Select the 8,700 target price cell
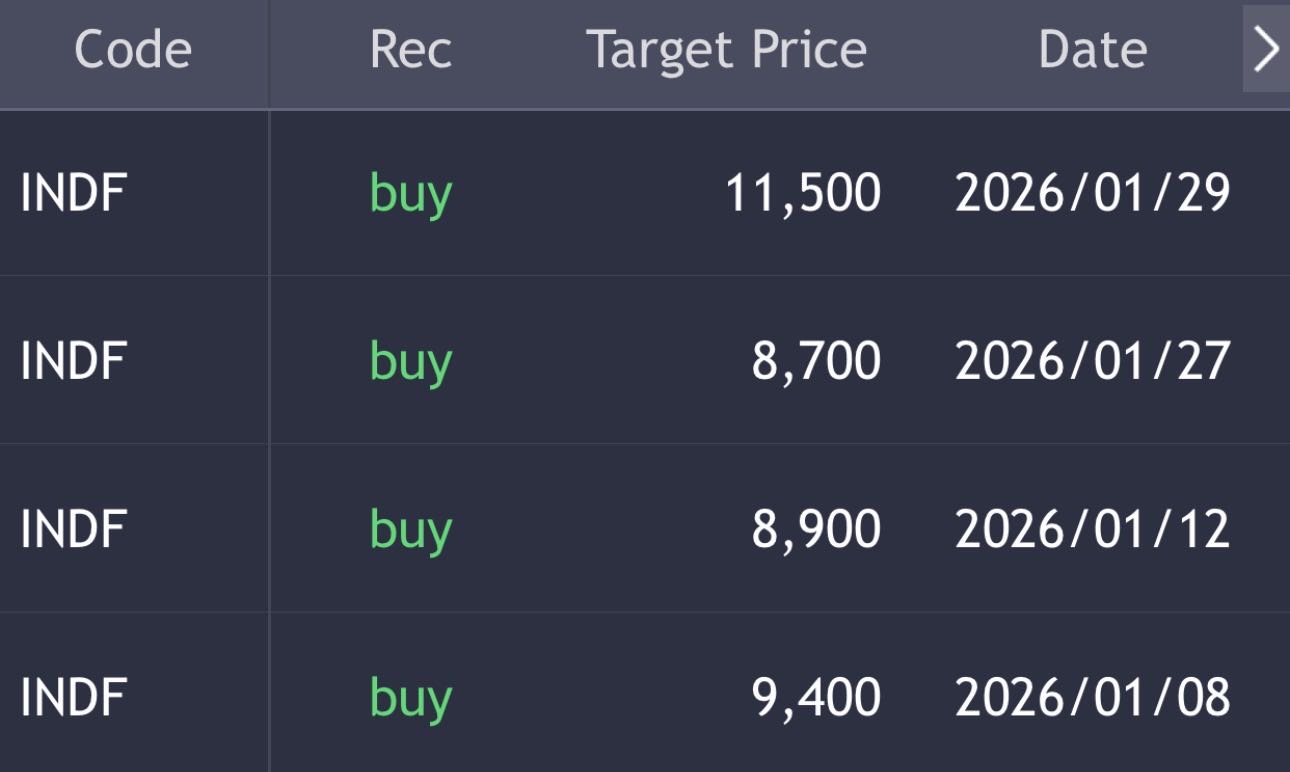The height and width of the screenshot is (772, 1290). coord(816,361)
